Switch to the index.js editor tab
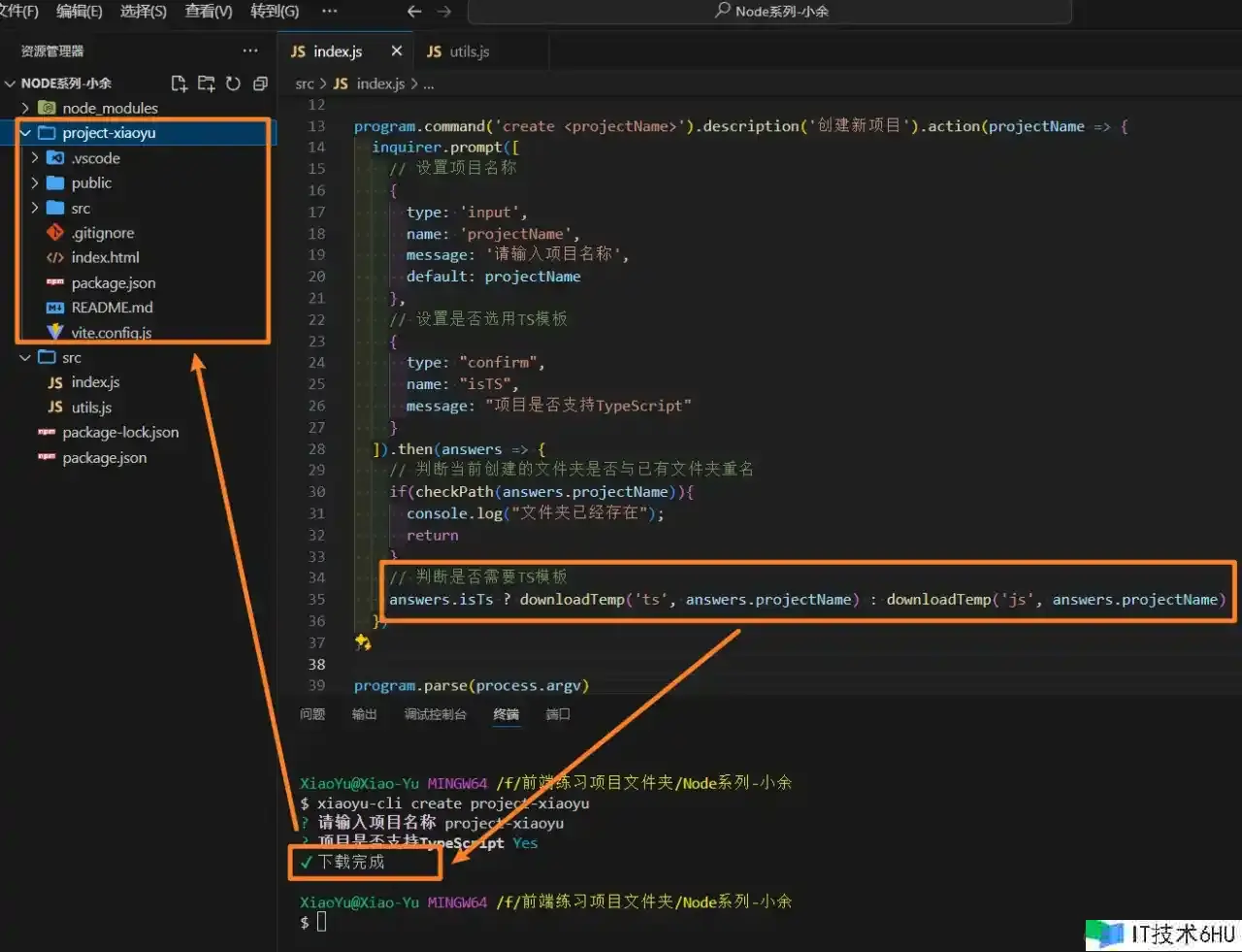This screenshot has width=1242, height=952. pyautogui.click(x=336, y=51)
